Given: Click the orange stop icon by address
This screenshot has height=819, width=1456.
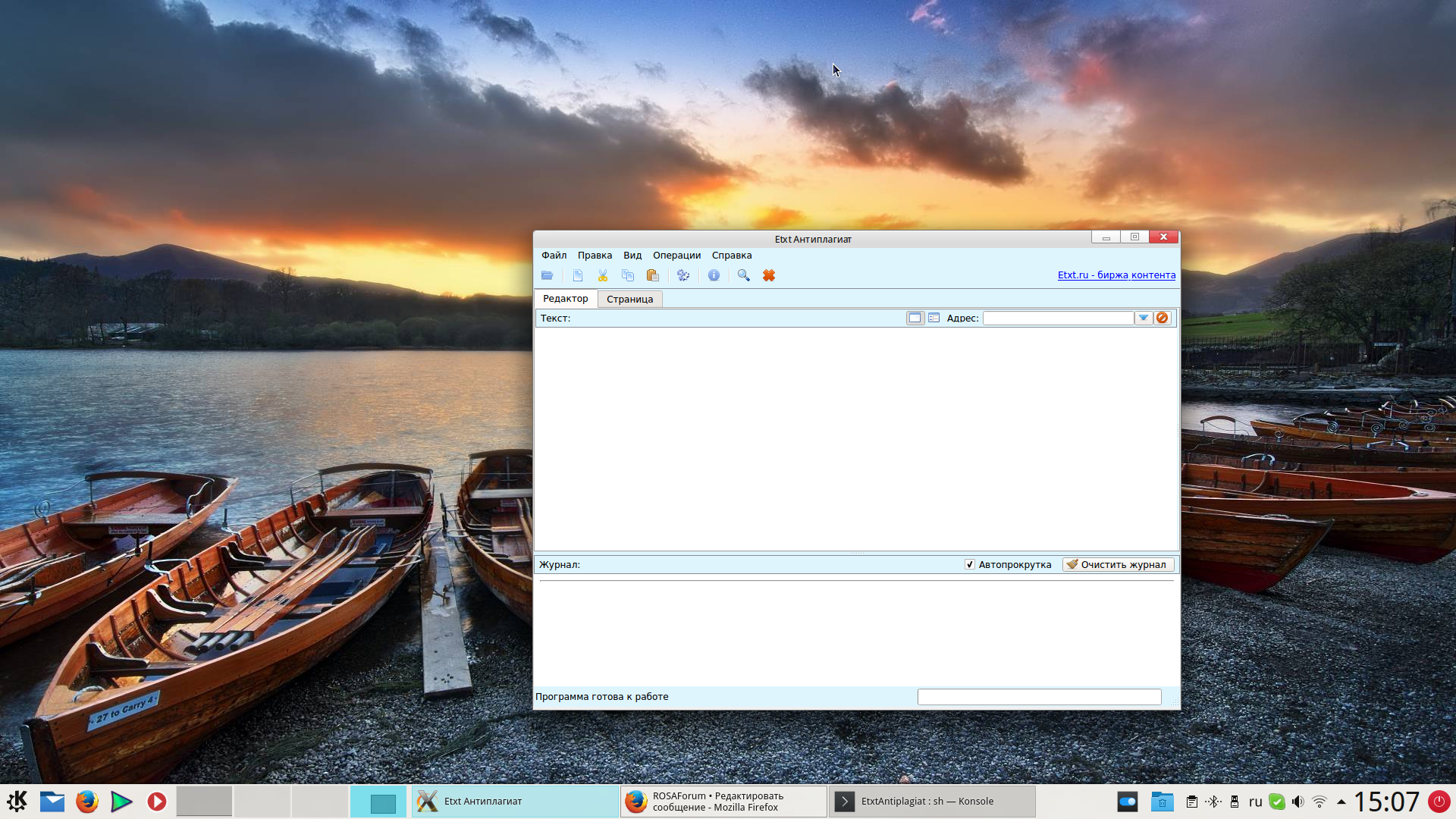Looking at the screenshot, I should pos(1162,318).
